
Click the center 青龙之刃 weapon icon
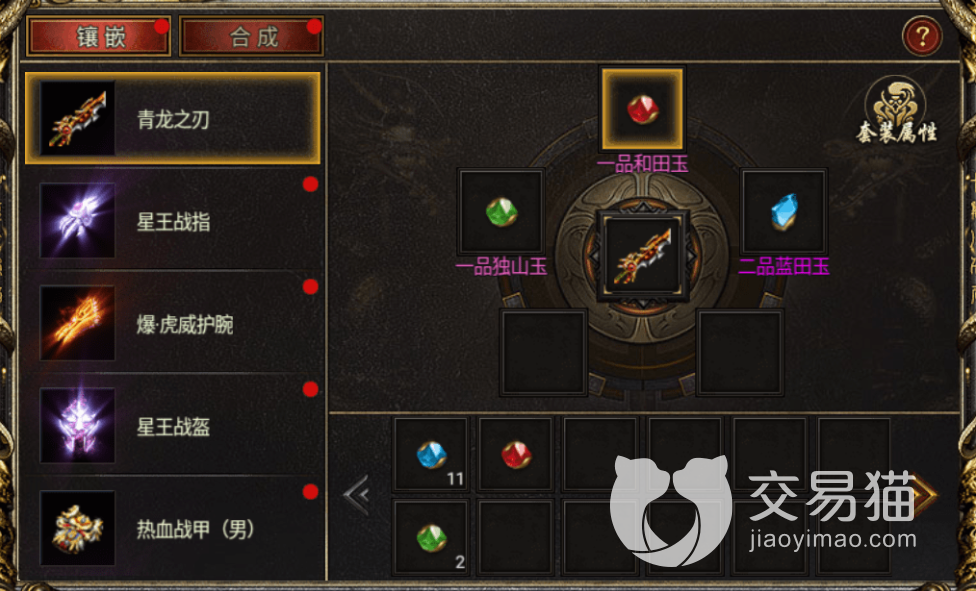(x=642, y=256)
